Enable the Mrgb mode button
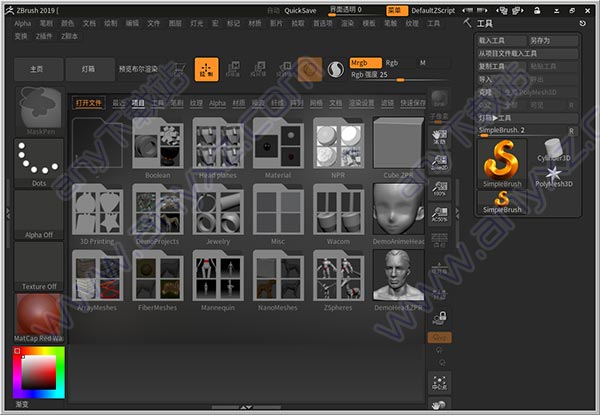This screenshot has width=600, height=415. [365, 63]
